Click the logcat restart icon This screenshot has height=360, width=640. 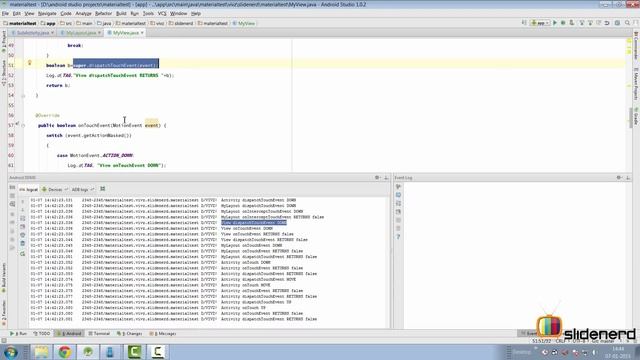point(22,254)
